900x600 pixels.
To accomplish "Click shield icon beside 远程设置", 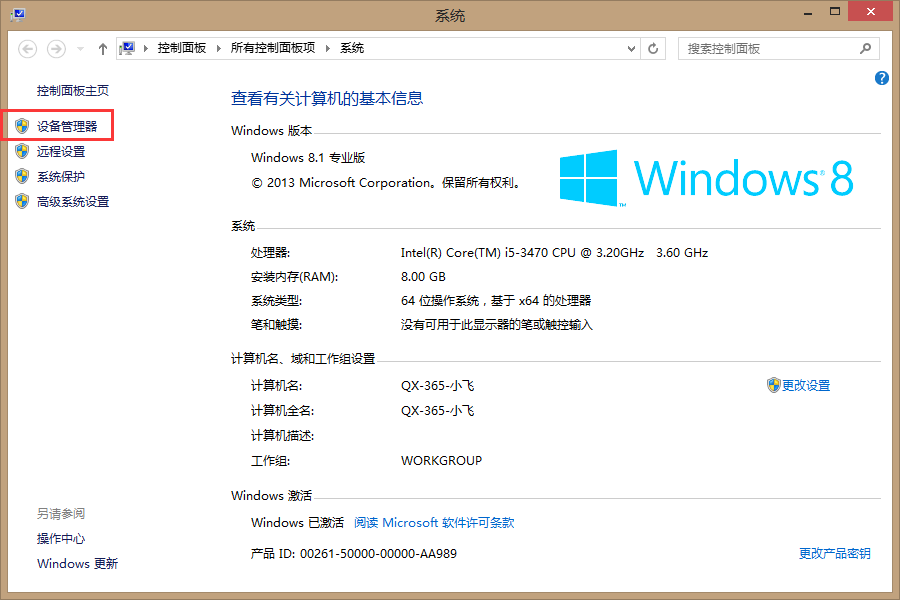I will (22, 151).
